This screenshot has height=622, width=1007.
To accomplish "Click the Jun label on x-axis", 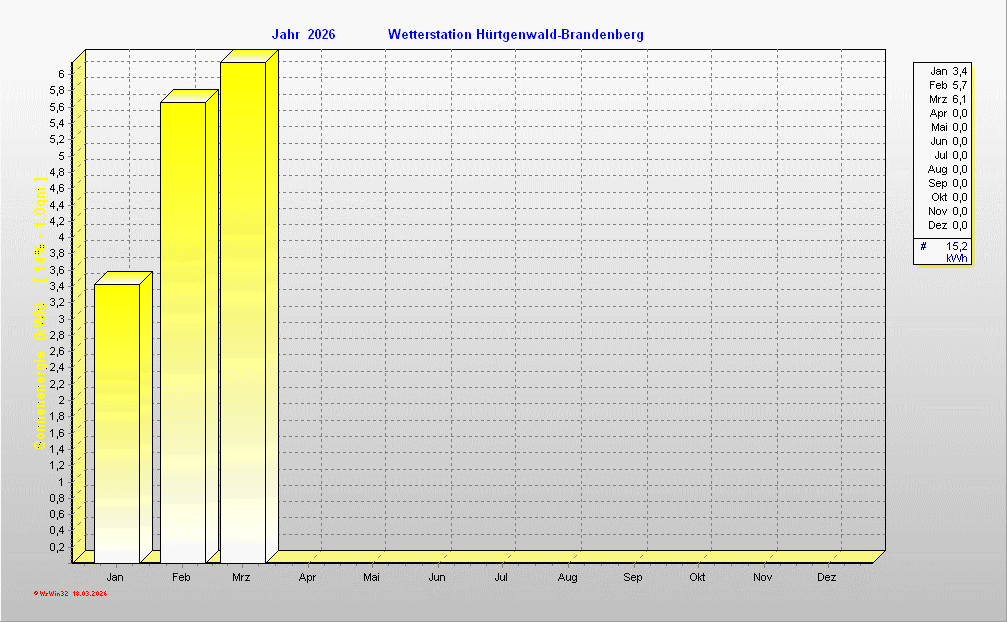I will click(437, 578).
